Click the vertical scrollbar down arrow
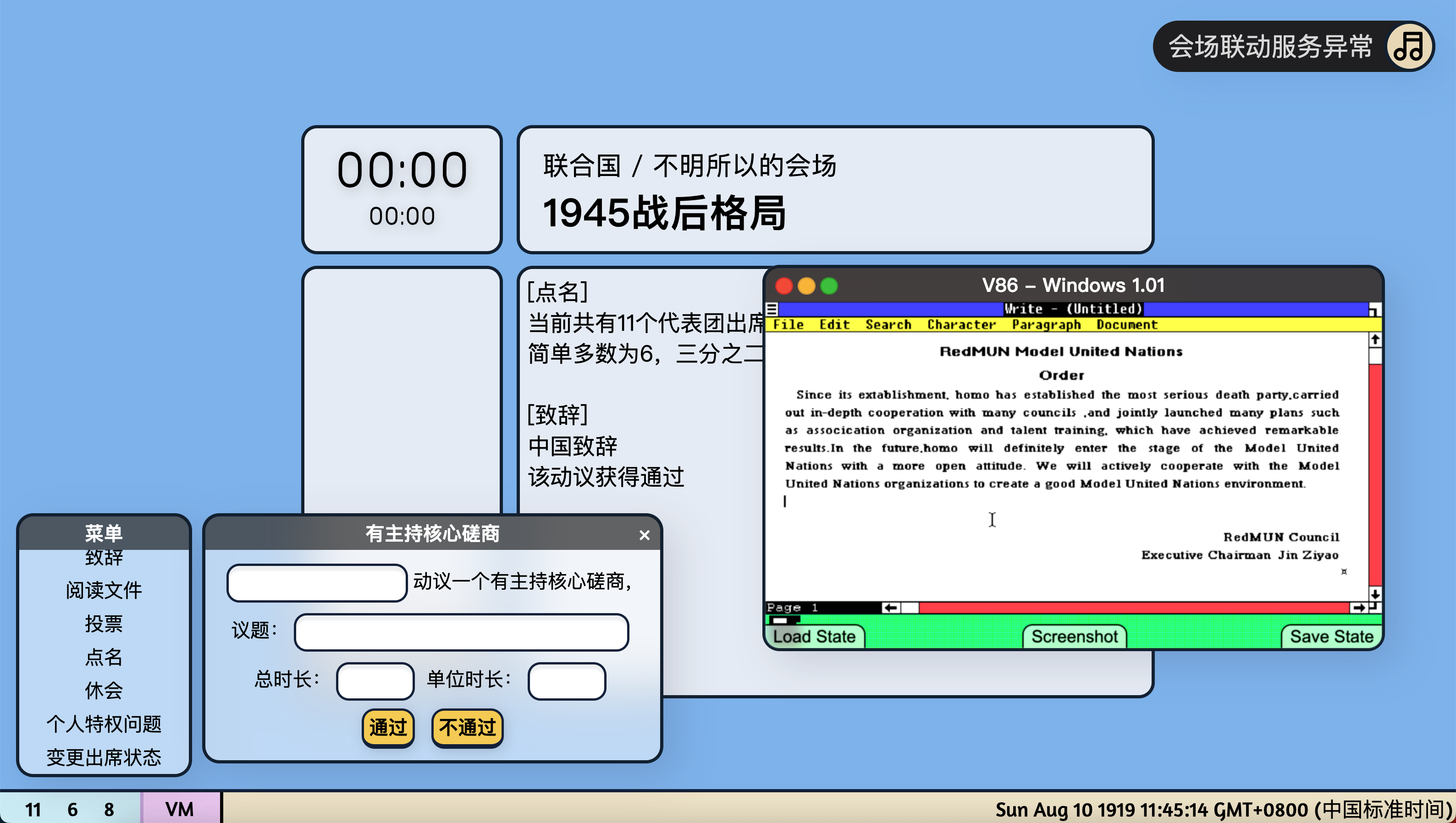 pyautogui.click(x=1375, y=593)
